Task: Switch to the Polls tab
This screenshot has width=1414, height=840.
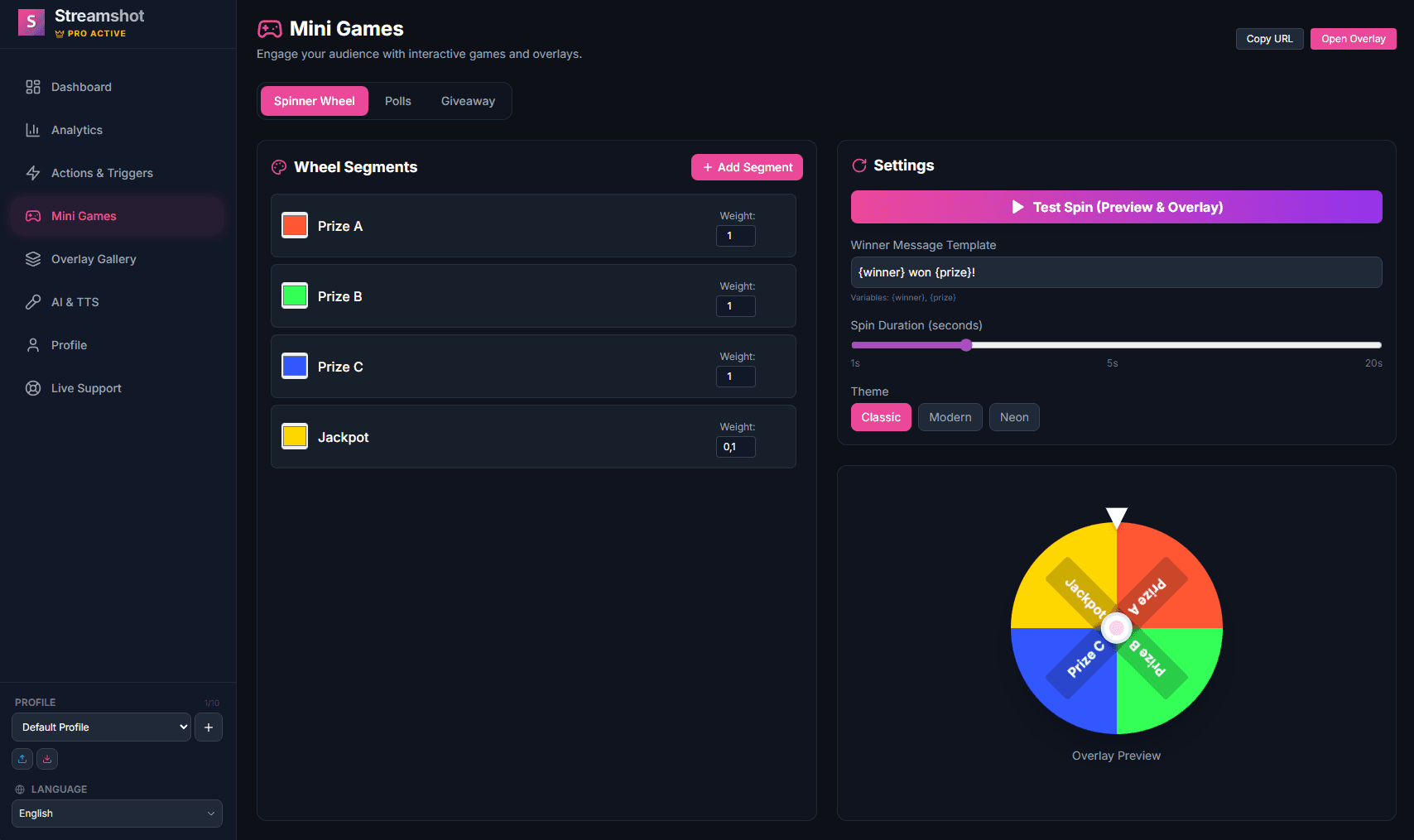Action: pos(397,100)
